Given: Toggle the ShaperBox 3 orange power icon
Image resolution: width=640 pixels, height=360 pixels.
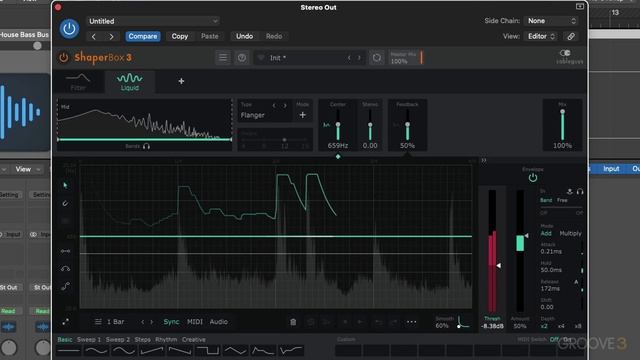Looking at the screenshot, I should tap(64, 58).
